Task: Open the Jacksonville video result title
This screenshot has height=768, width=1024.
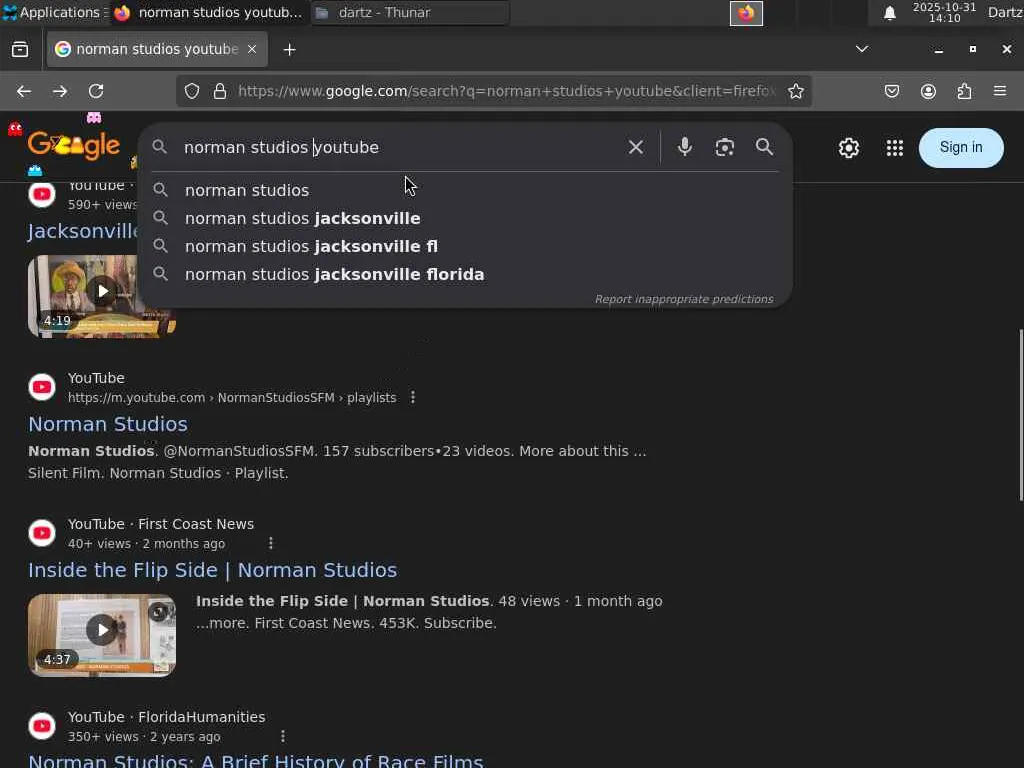Action: pos(83,231)
